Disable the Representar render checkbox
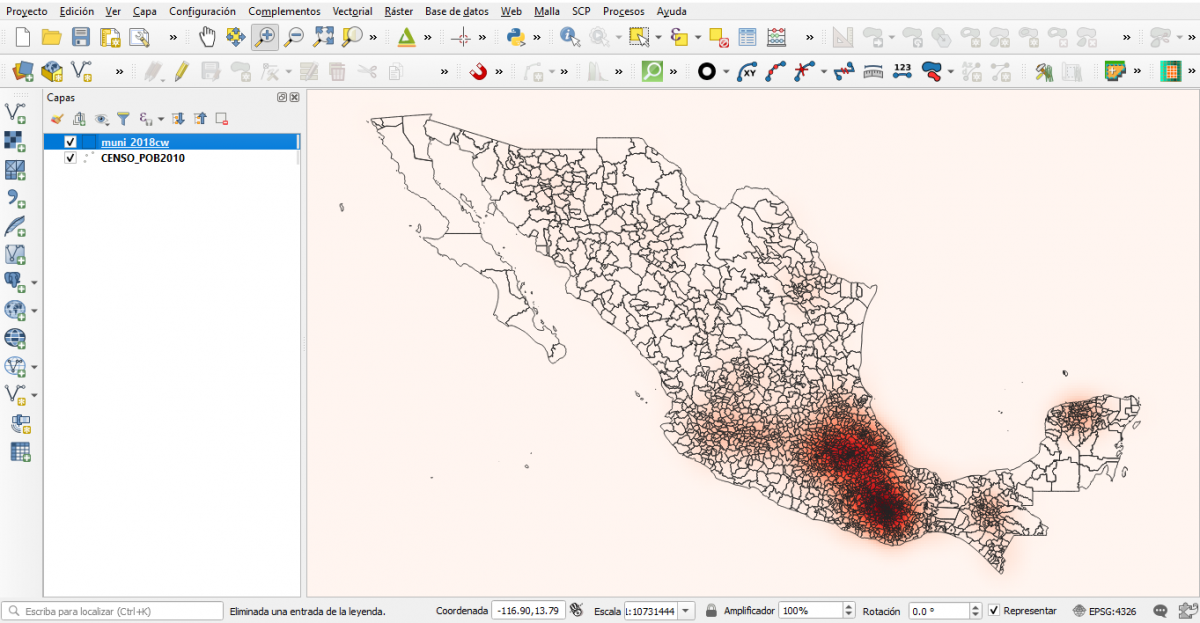1200x623 pixels. click(x=995, y=610)
